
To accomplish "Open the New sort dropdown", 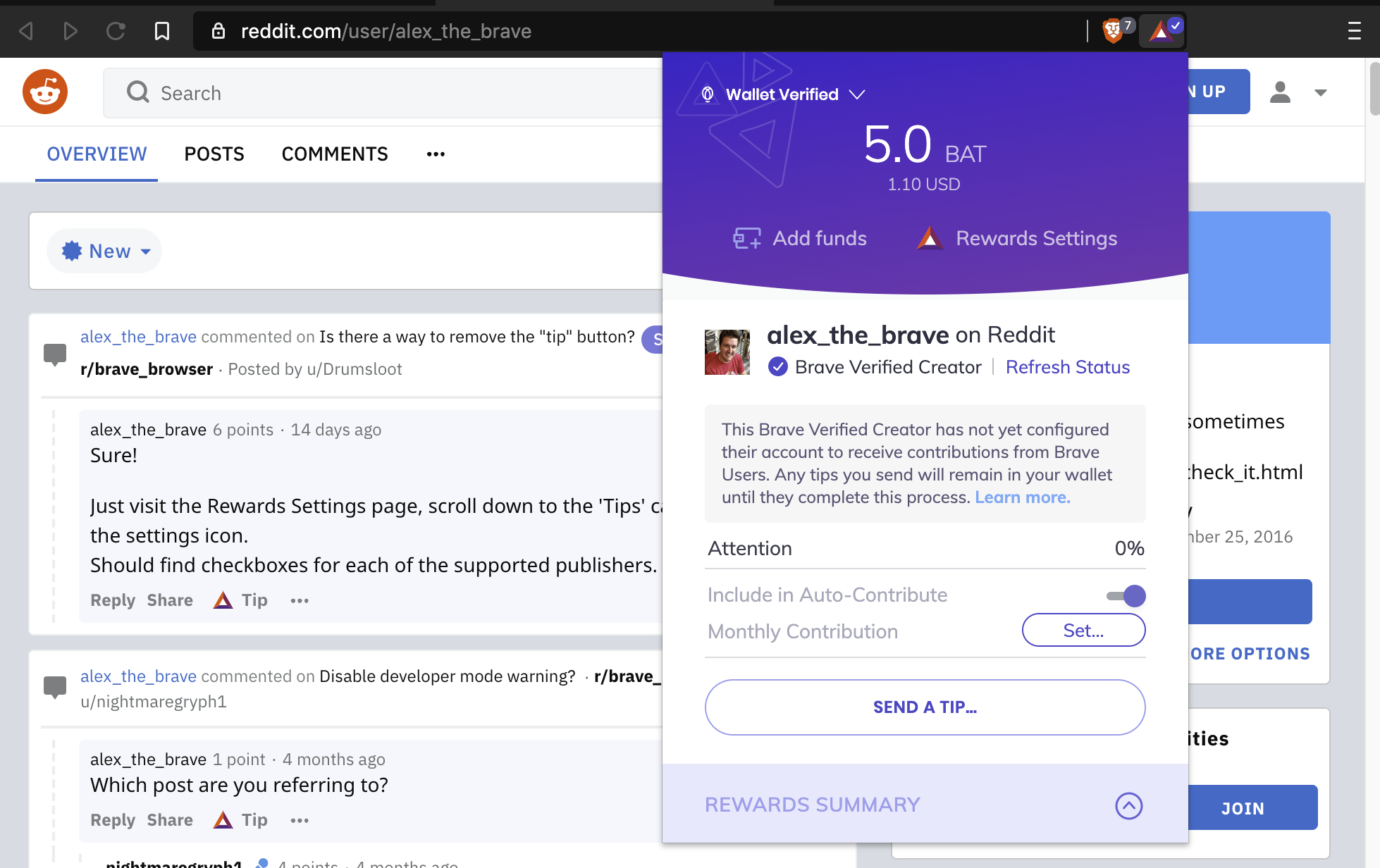I will pyautogui.click(x=104, y=251).
